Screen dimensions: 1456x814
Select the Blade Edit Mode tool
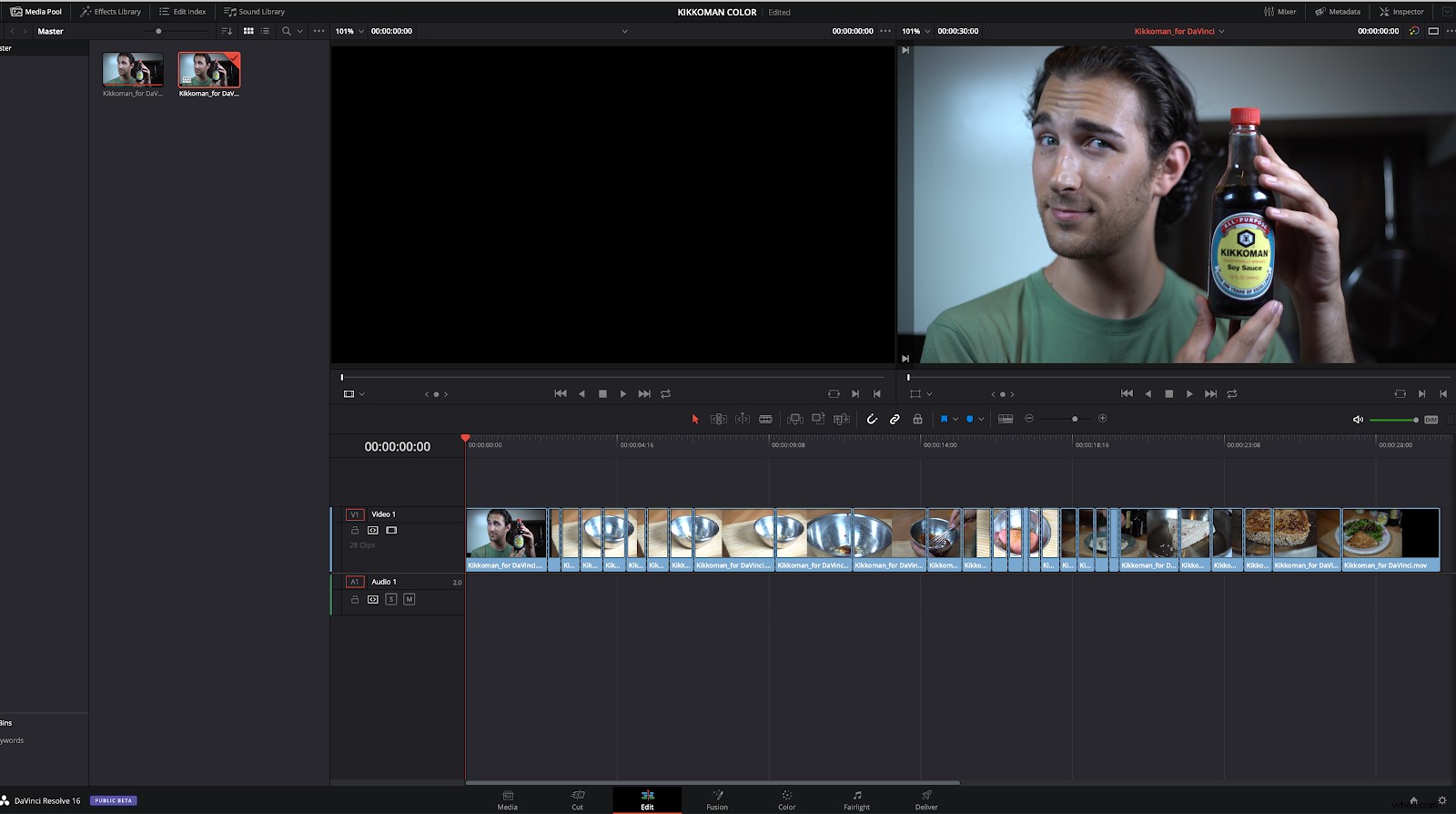[765, 419]
